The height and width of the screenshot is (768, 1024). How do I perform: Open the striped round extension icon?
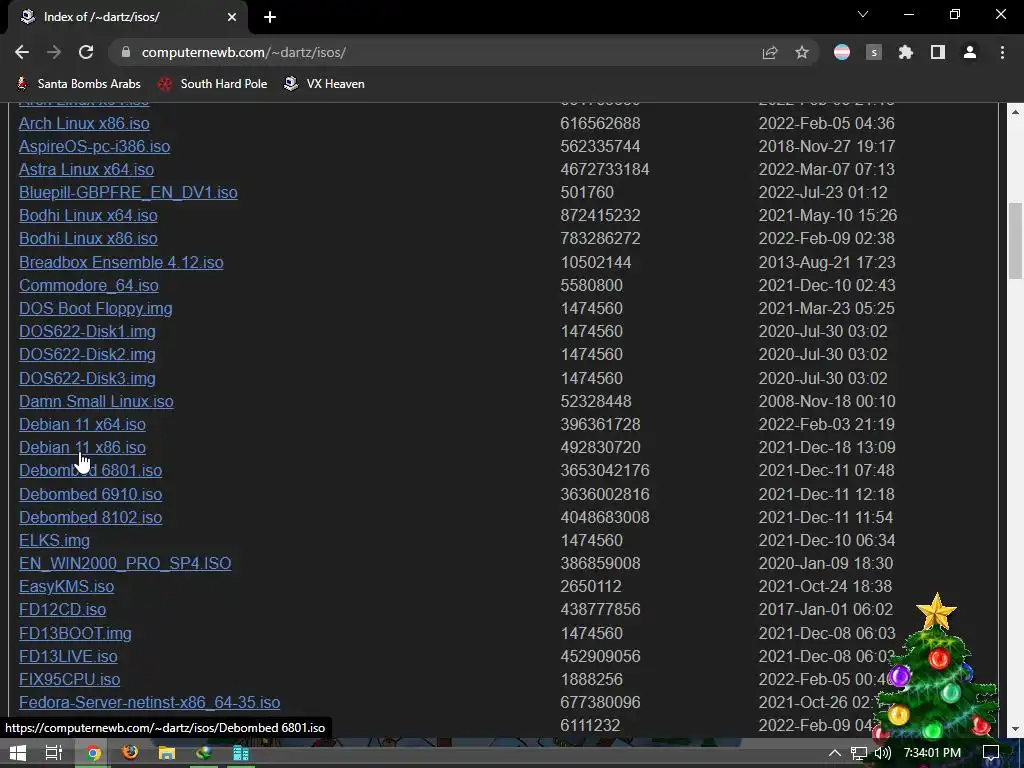[x=842, y=52]
